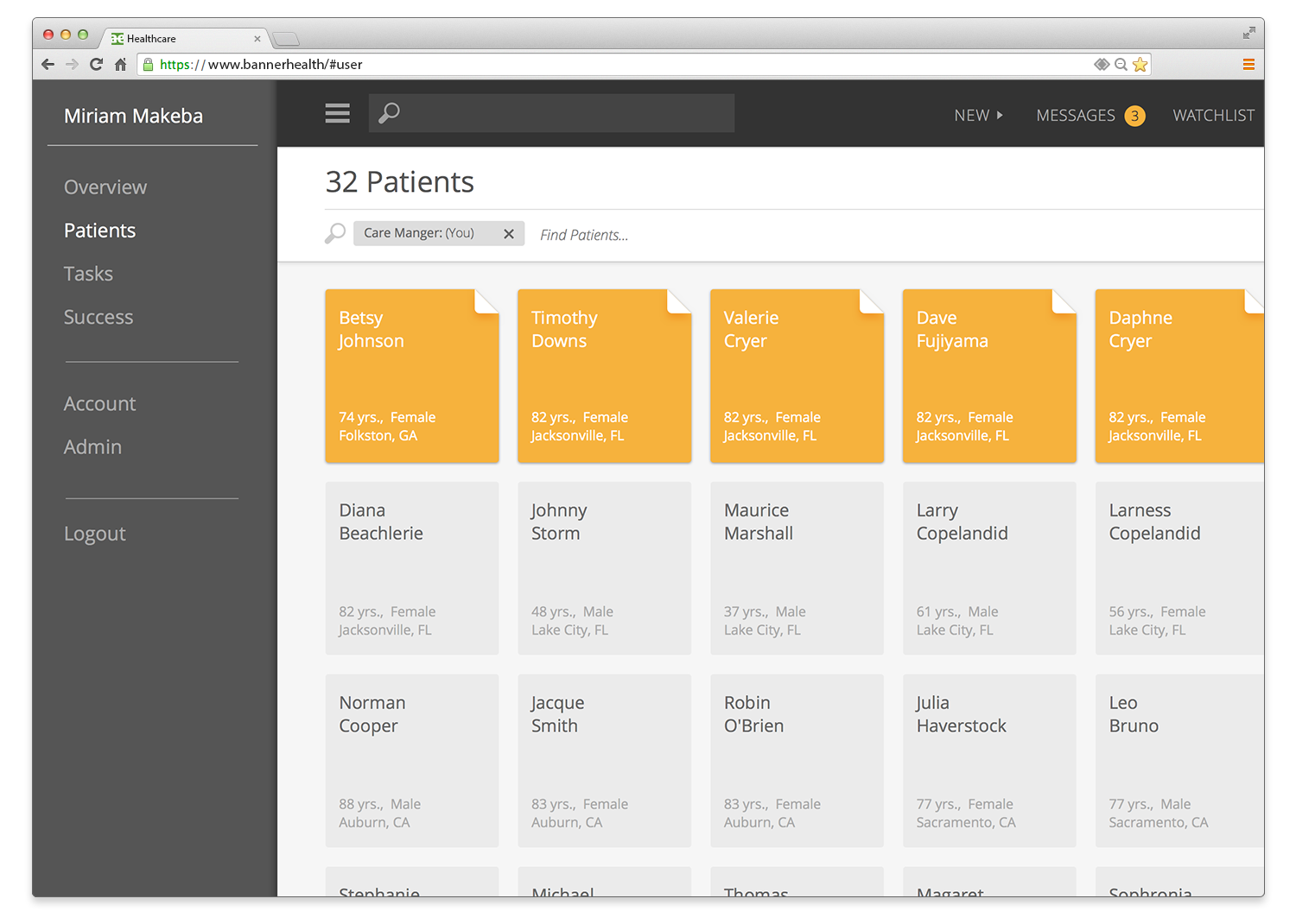Viewport: 1296px width, 924px height.
Task: Remove the Care Manger (You) filter
Action: (509, 233)
